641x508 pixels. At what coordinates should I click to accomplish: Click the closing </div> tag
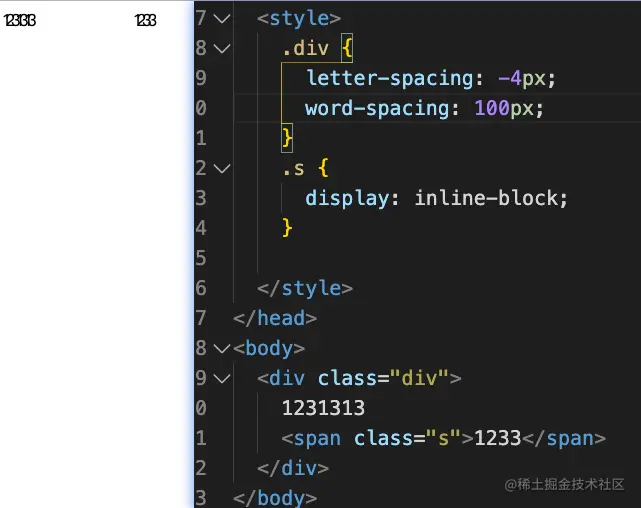[293, 468]
